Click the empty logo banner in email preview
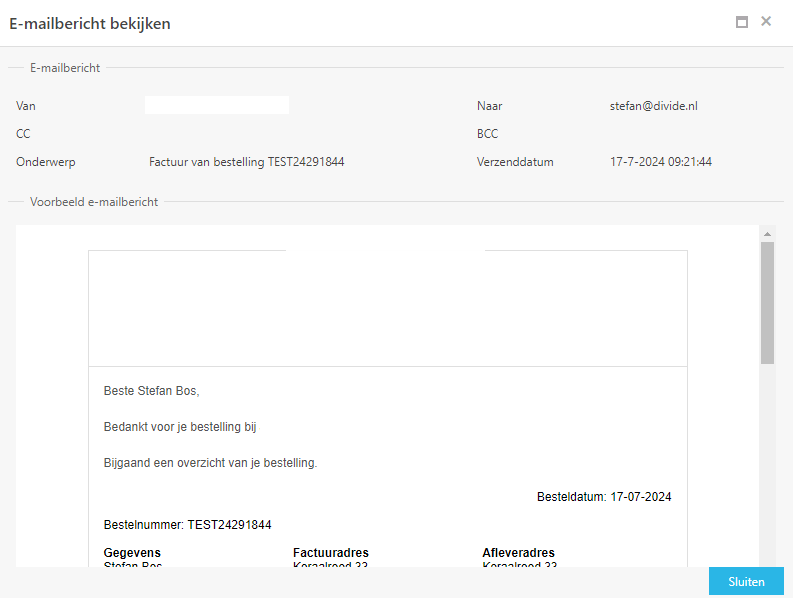793x598 pixels. tap(388, 308)
